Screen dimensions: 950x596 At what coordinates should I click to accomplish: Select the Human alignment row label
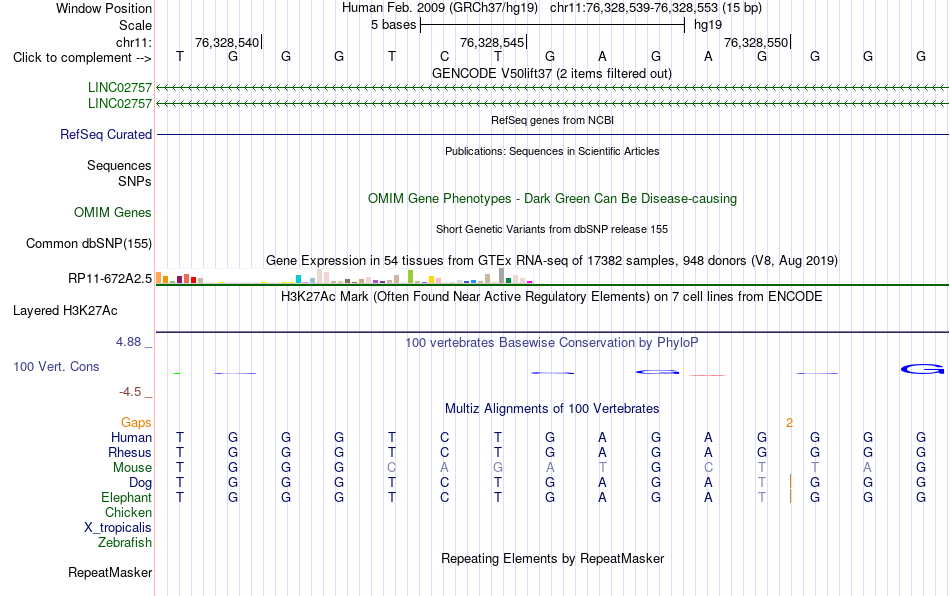(x=131, y=437)
